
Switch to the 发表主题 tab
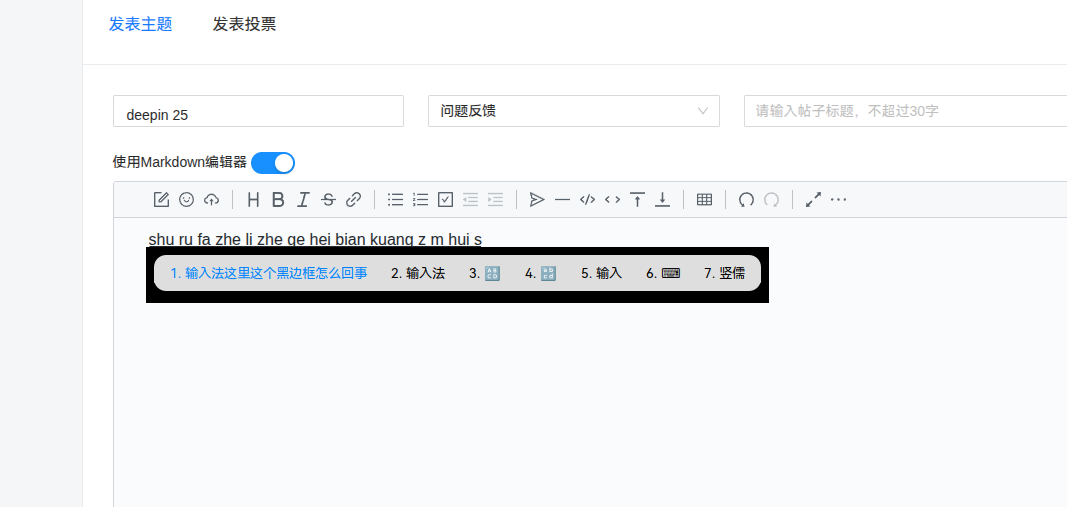pos(140,24)
